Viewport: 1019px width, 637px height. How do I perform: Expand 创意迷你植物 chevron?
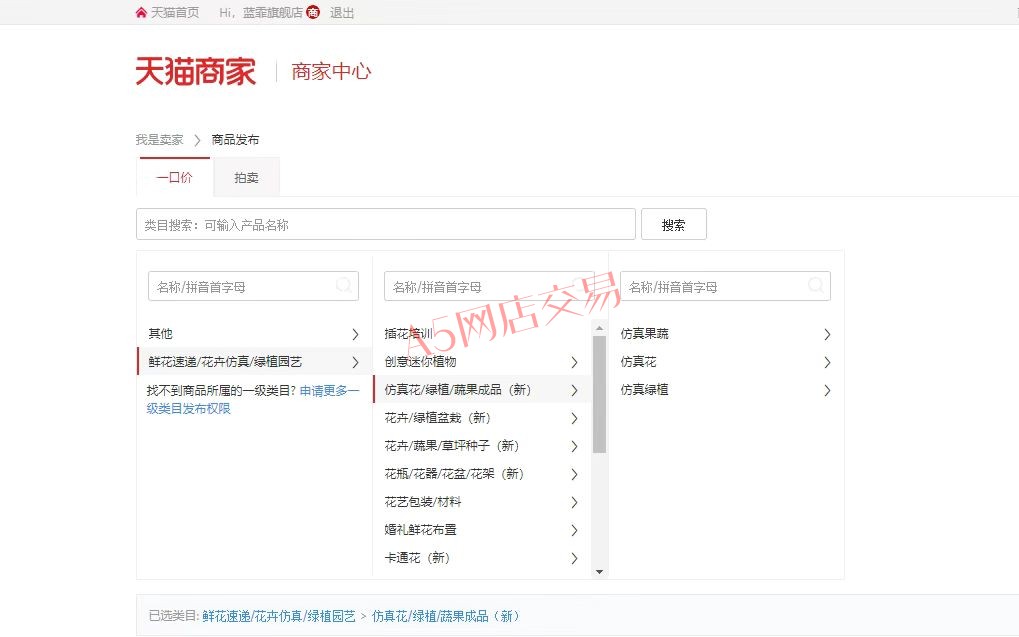pos(574,362)
